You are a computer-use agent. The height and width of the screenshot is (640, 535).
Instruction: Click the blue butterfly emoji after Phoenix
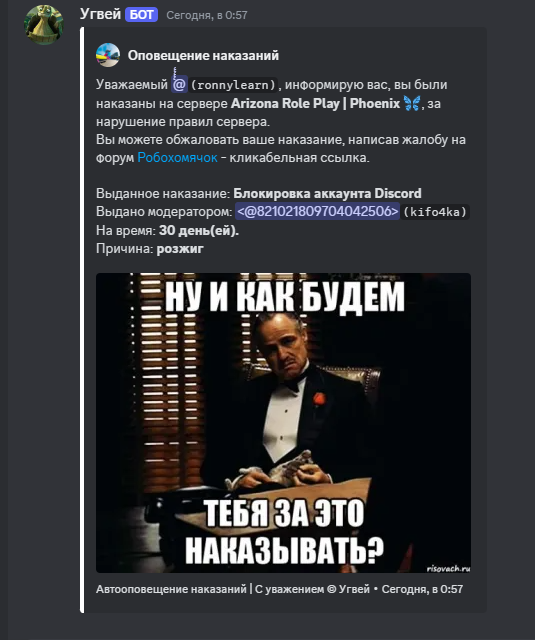(412, 103)
